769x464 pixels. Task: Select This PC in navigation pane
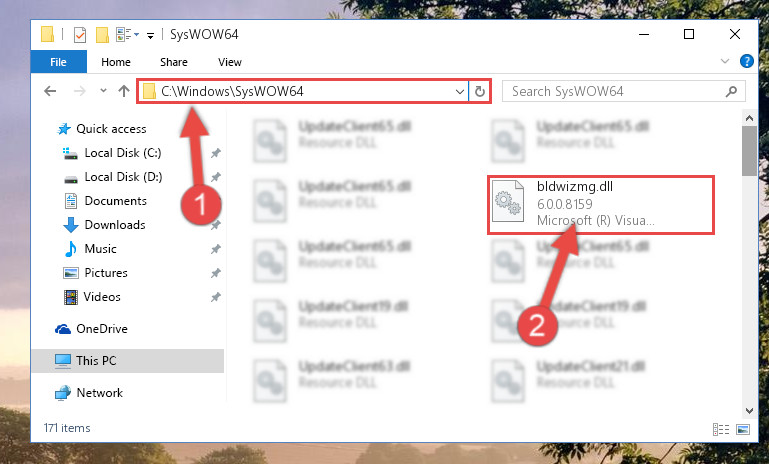click(x=128, y=361)
